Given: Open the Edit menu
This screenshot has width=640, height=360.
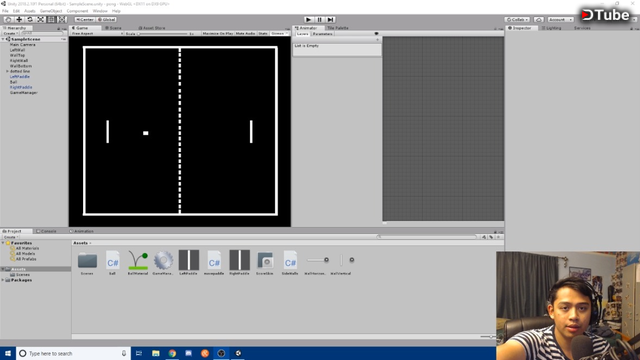Looking at the screenshot, I should point(16,11).
